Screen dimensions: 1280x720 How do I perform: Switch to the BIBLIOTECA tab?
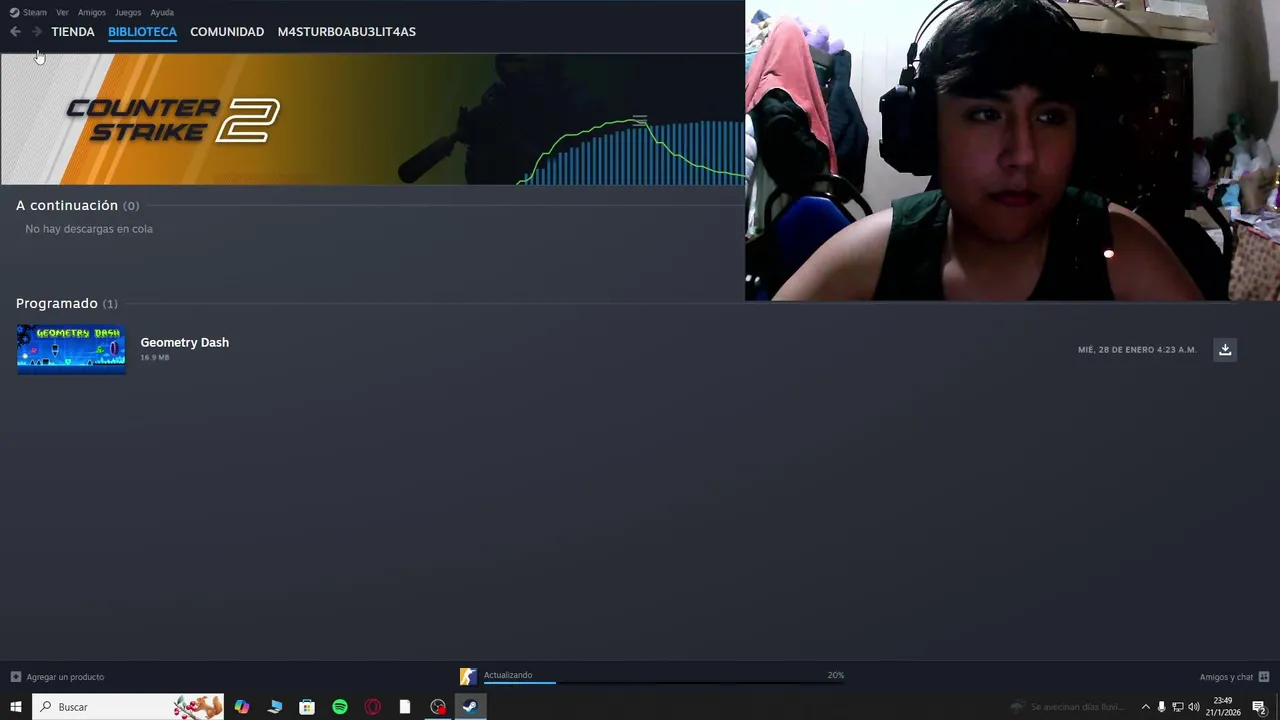coord(142,32)
